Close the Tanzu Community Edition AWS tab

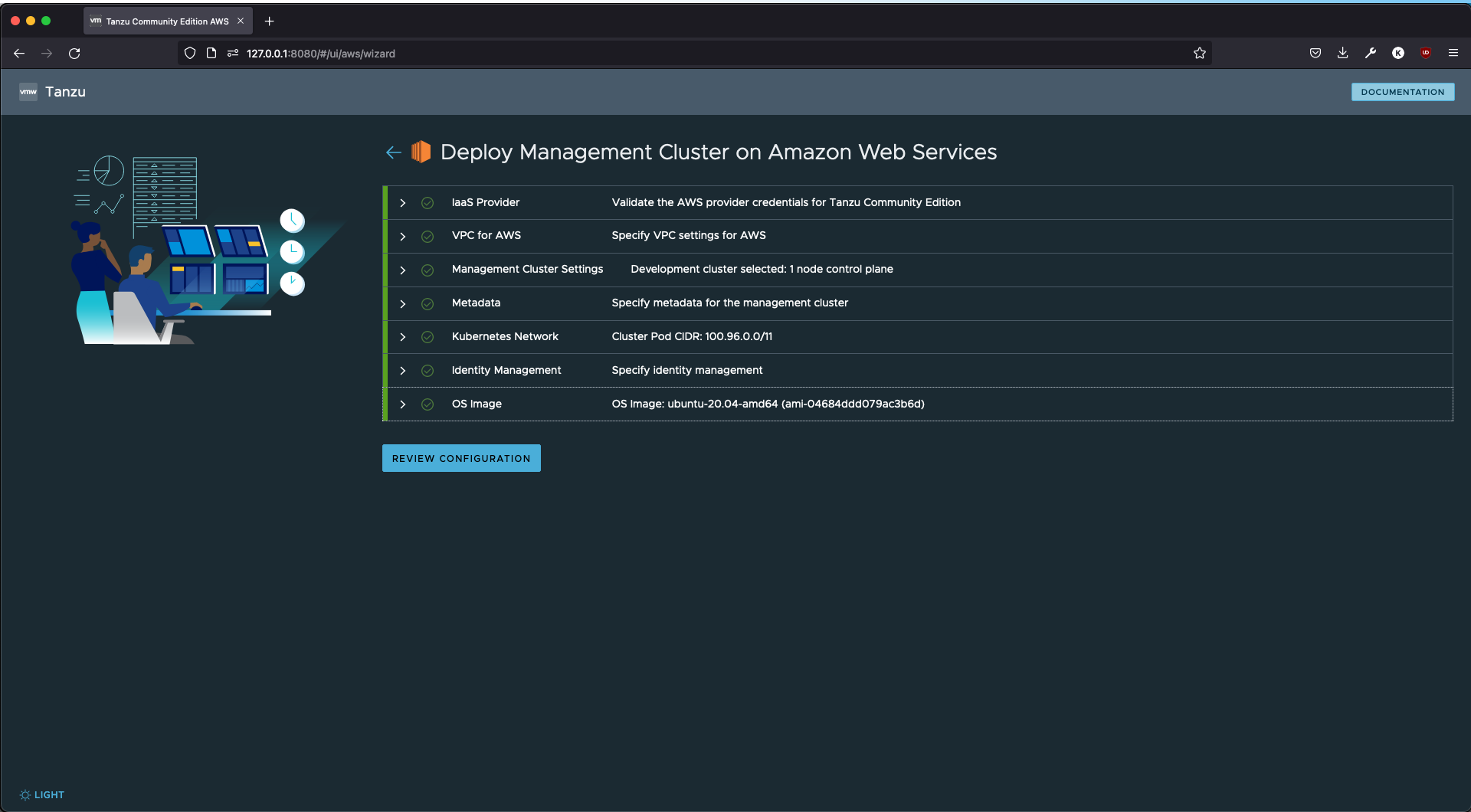(241, 21)
